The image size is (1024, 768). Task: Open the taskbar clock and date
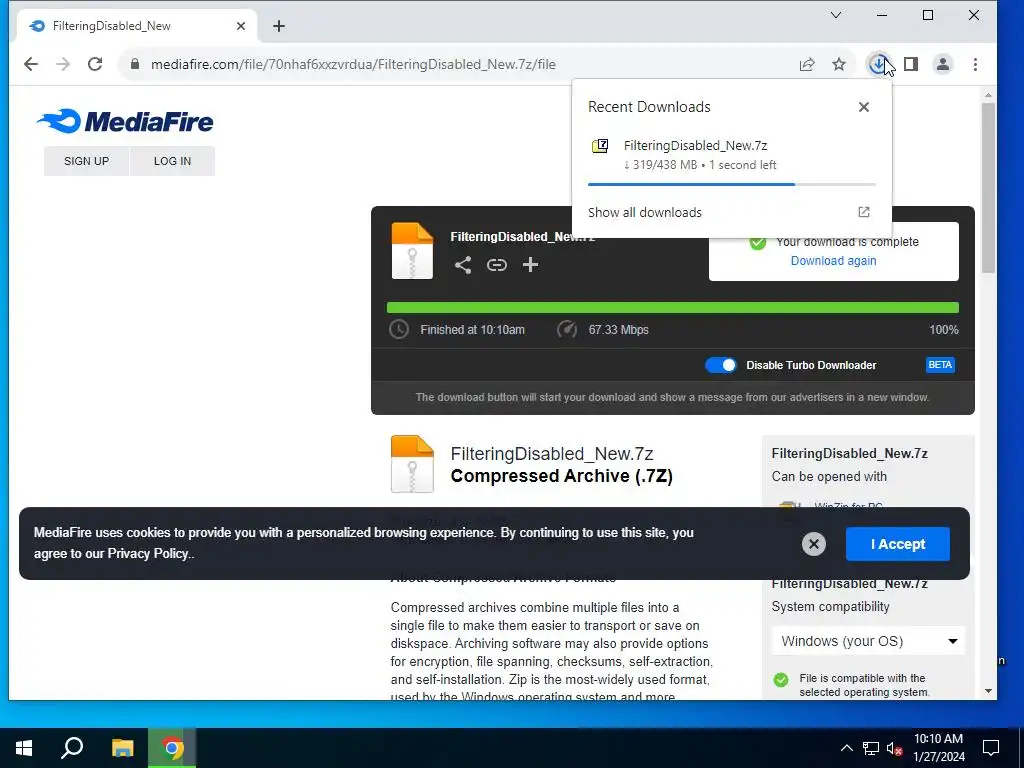pyautogui.click(x=938, y=748)
